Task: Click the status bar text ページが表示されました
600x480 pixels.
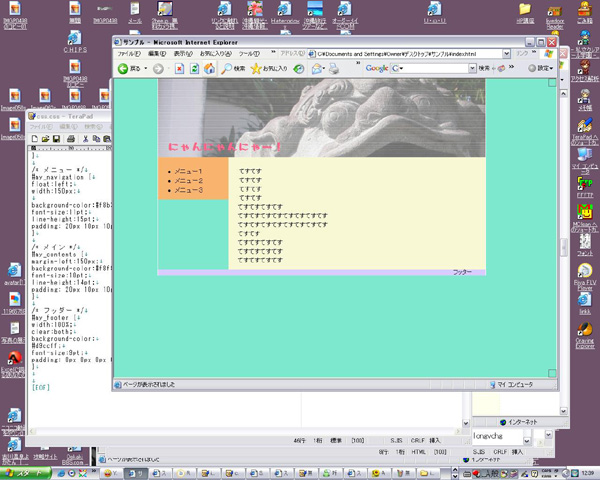Action: coord(148,384)
